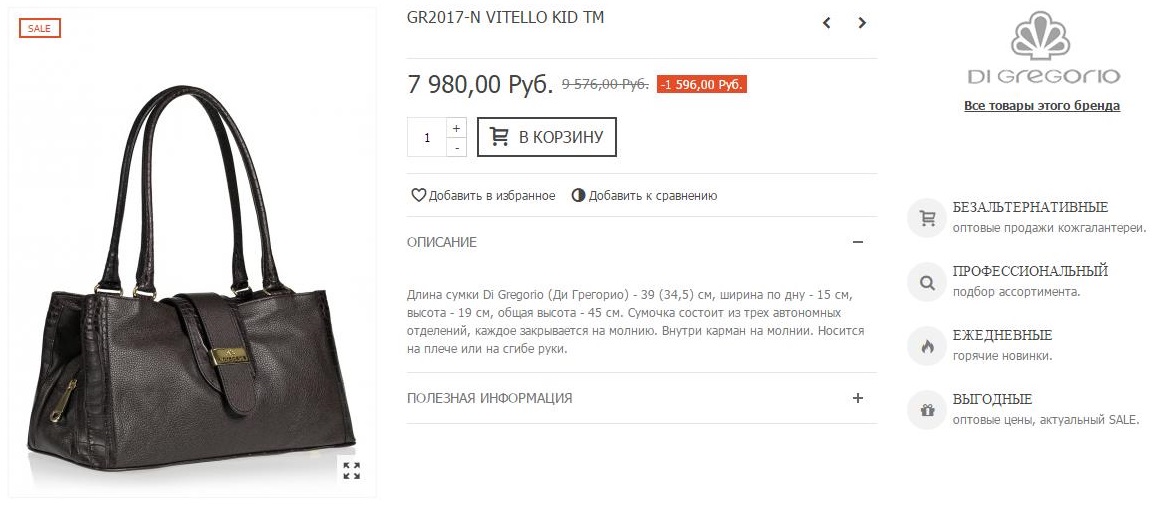
Task: Open Все товары этого бренда link
Action: 1042,106
